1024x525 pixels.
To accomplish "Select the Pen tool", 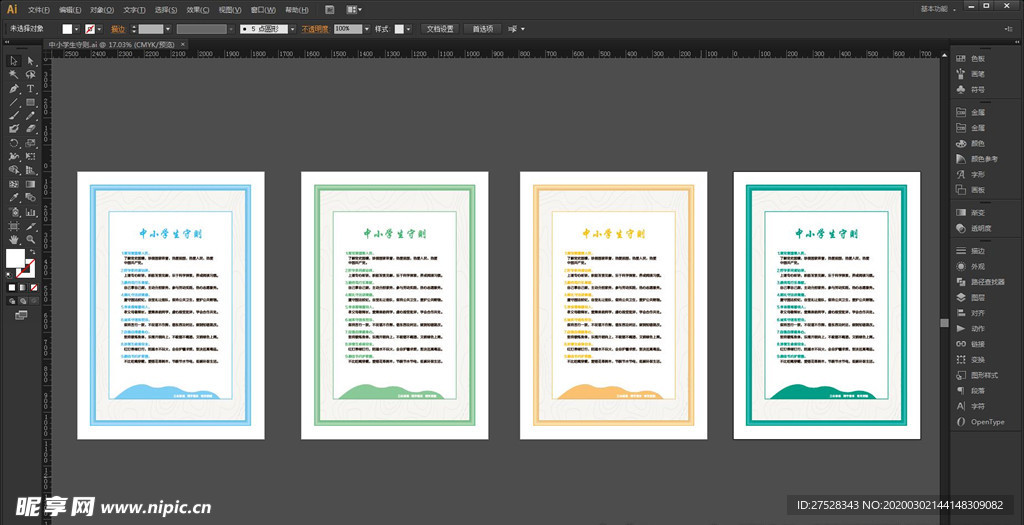I will (x=14, y=89).
